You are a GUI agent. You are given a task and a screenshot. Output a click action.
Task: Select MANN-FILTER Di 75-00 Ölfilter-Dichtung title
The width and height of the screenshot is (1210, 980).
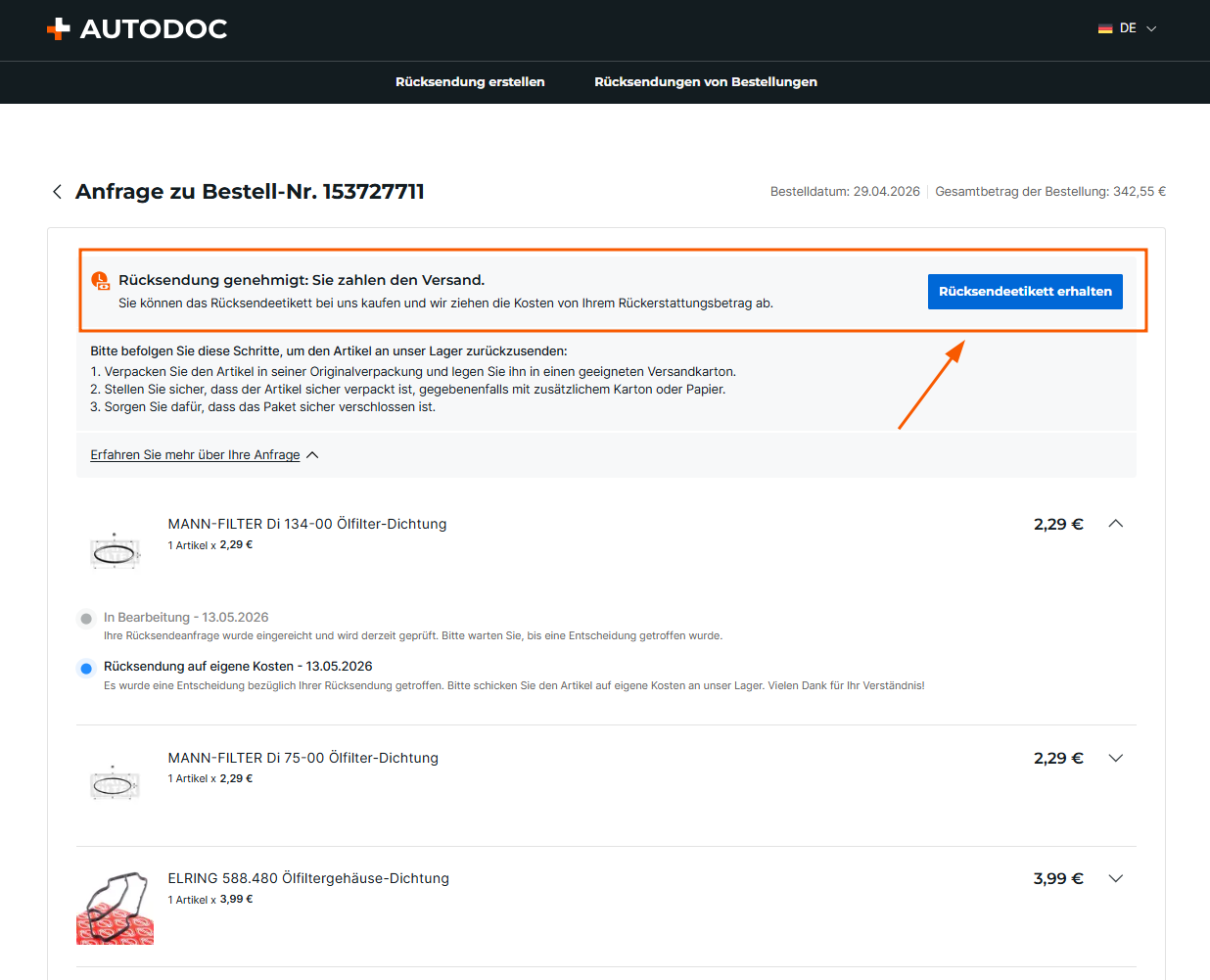coord(303,758)
